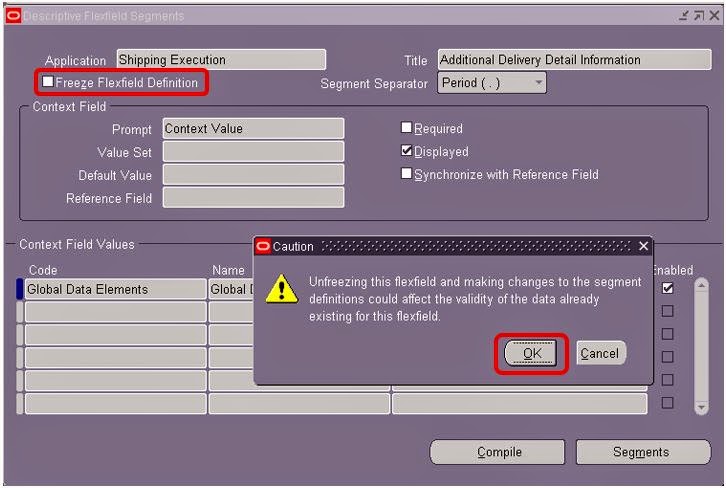Click the Value Set field
The height and width of the screenshot is (488, 726).
point(253,152)
